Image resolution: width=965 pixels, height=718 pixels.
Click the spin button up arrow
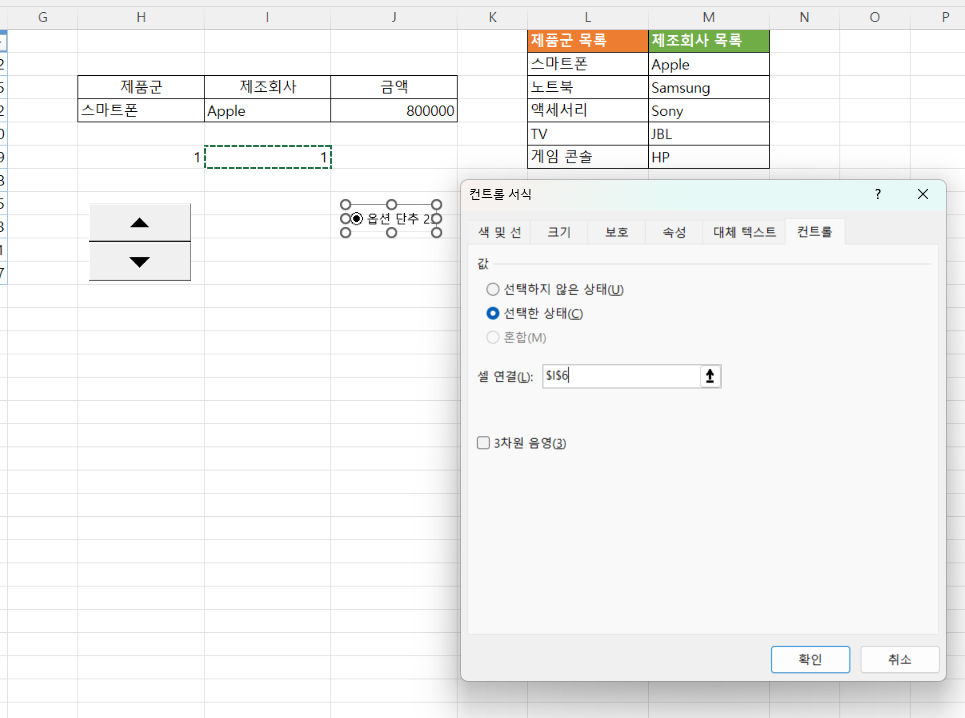pos(140,223)
